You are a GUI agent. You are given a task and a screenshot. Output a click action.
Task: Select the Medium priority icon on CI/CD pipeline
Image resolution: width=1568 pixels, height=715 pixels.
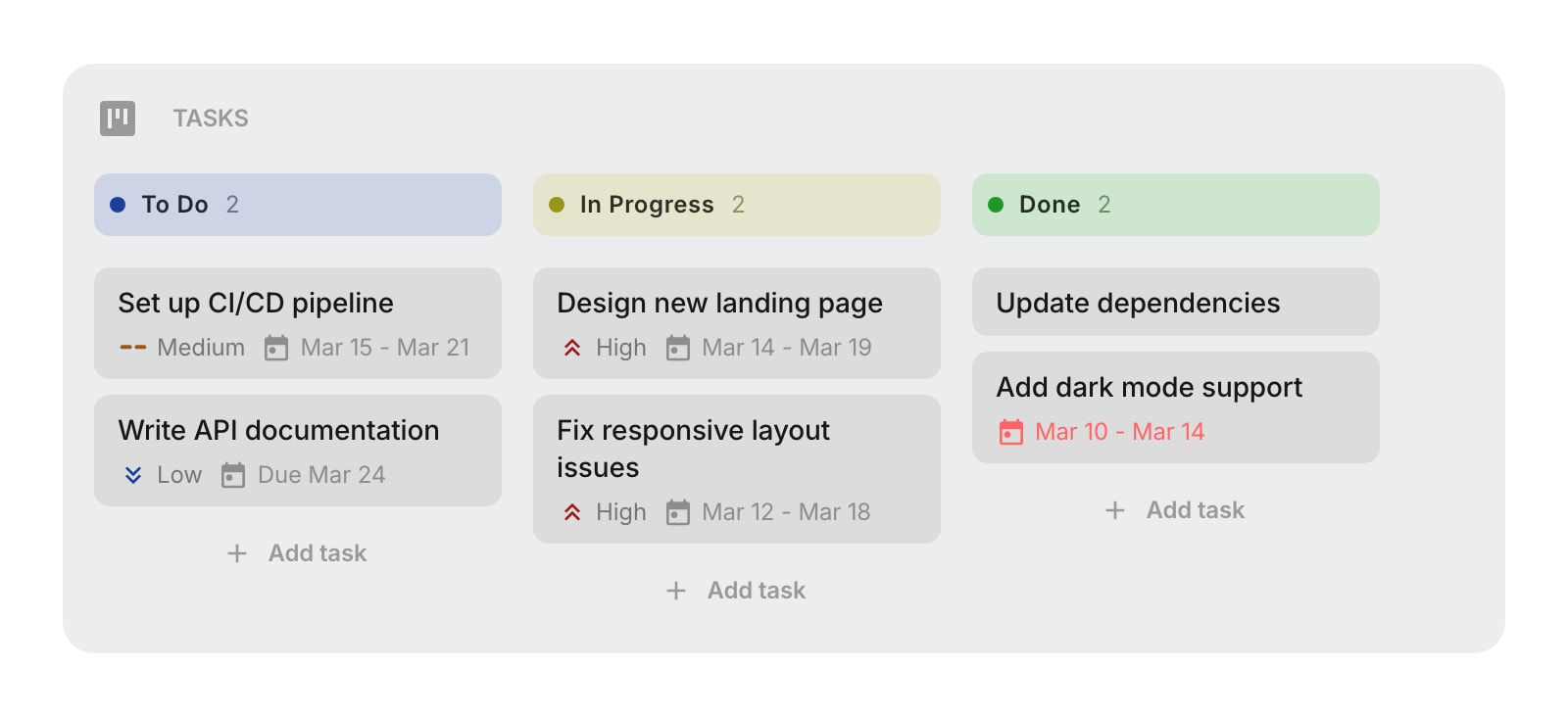tap(135, 347)
